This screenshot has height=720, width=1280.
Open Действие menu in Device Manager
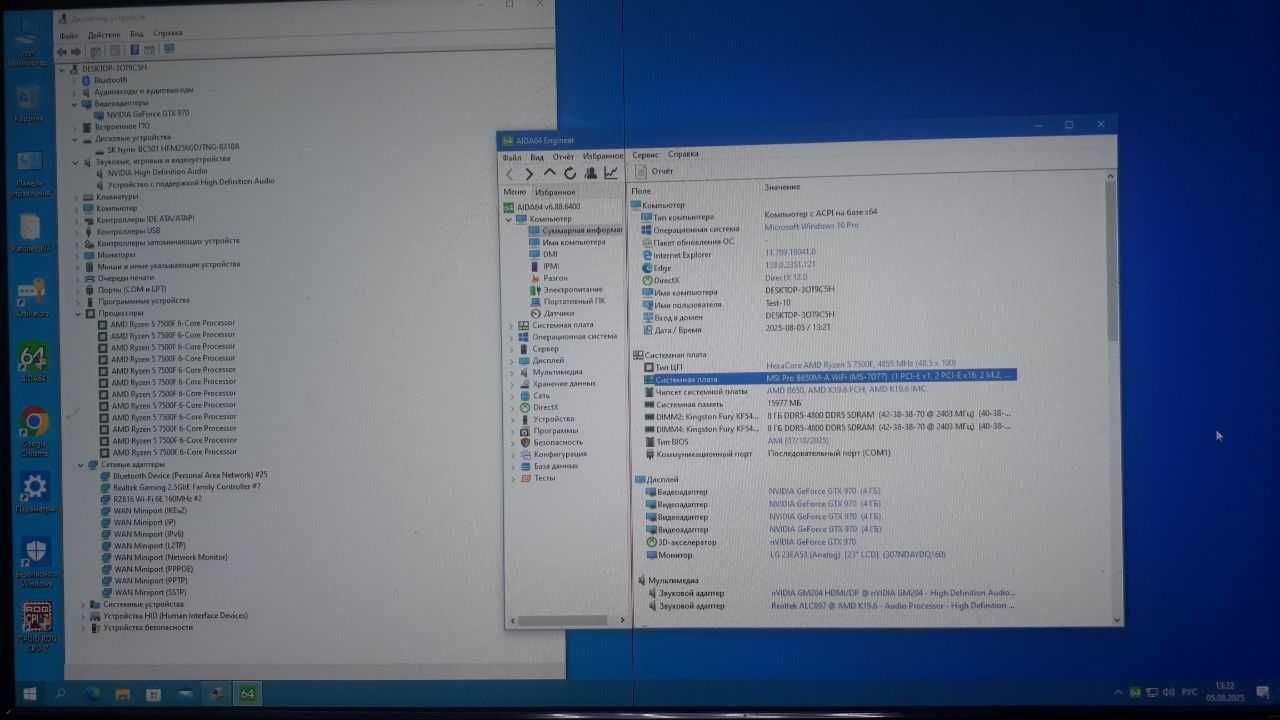pyautogui.click(x=104, y=36)
